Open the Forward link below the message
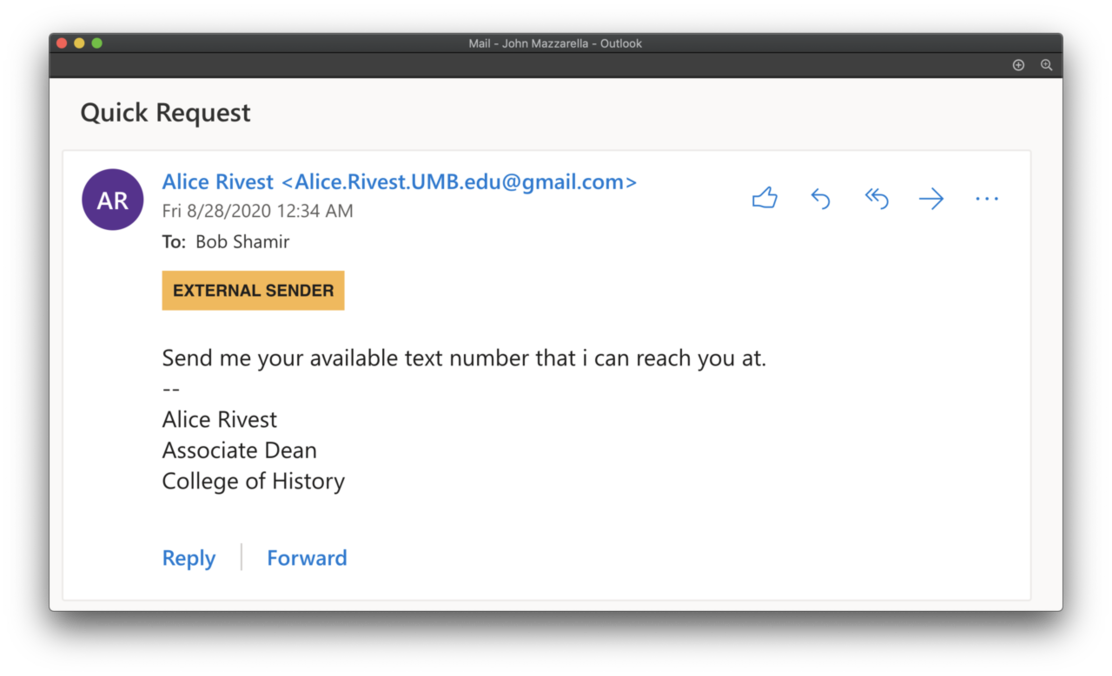The width and height of the screenshot is (1112, 676). (x=306, y=557)
